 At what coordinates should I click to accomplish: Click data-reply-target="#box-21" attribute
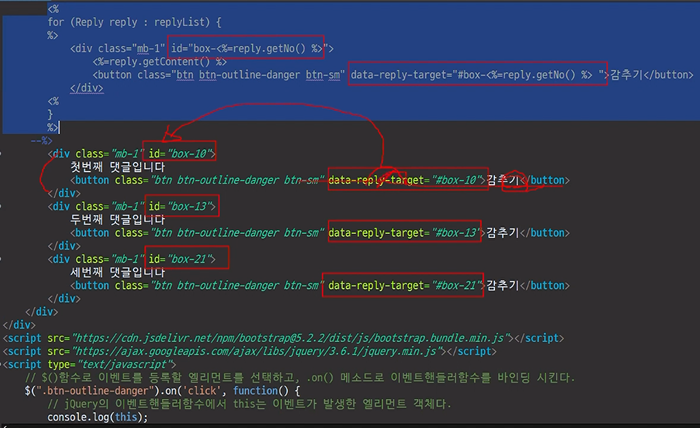click(404, 285)
